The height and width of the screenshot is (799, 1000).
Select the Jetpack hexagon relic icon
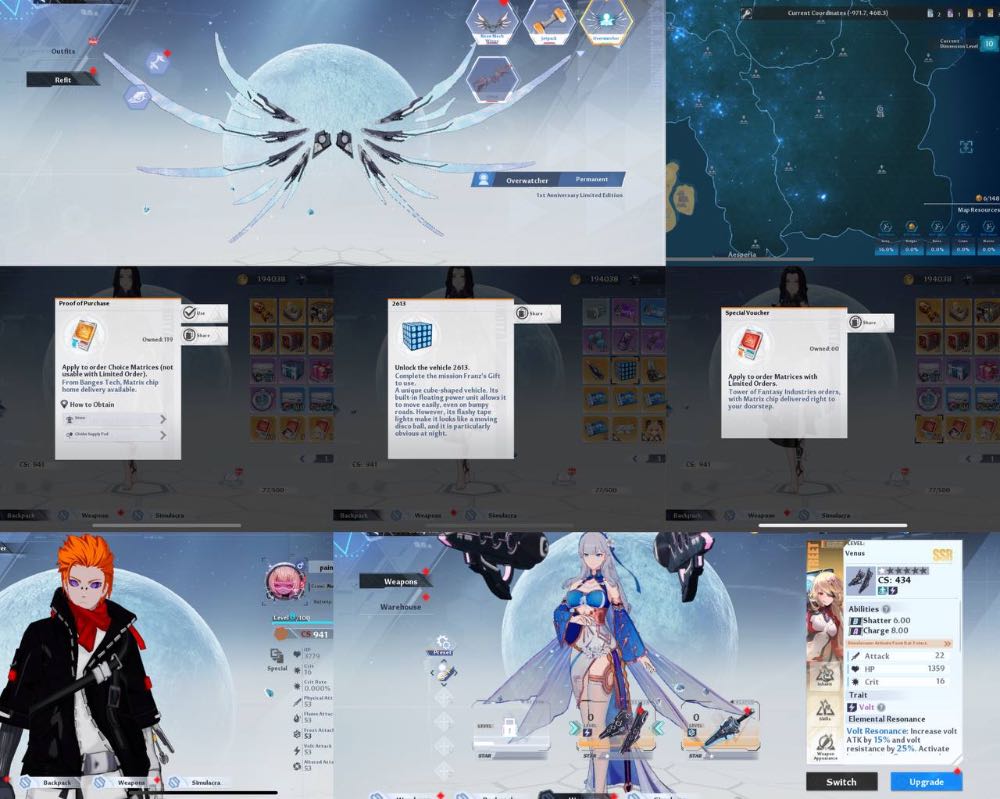548,22
